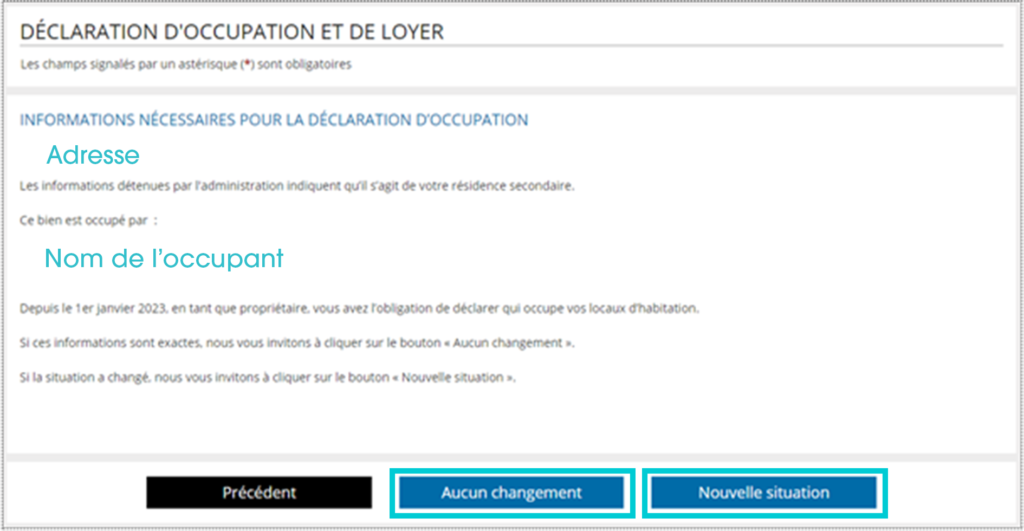Click the Adresse placeholder label
This screenshot has width=1024, height=531.
click(93, 155)
